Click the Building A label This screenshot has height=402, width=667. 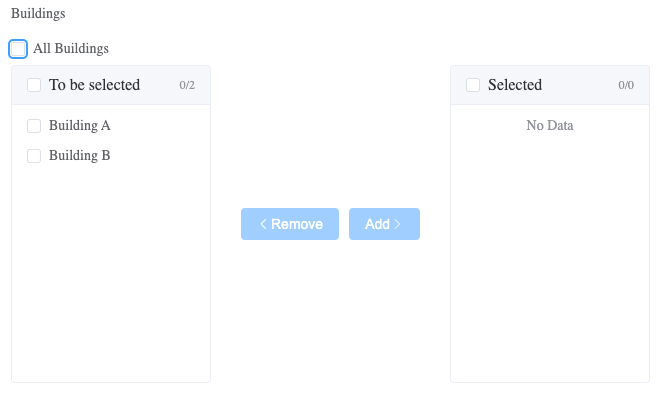pos(80,125)
